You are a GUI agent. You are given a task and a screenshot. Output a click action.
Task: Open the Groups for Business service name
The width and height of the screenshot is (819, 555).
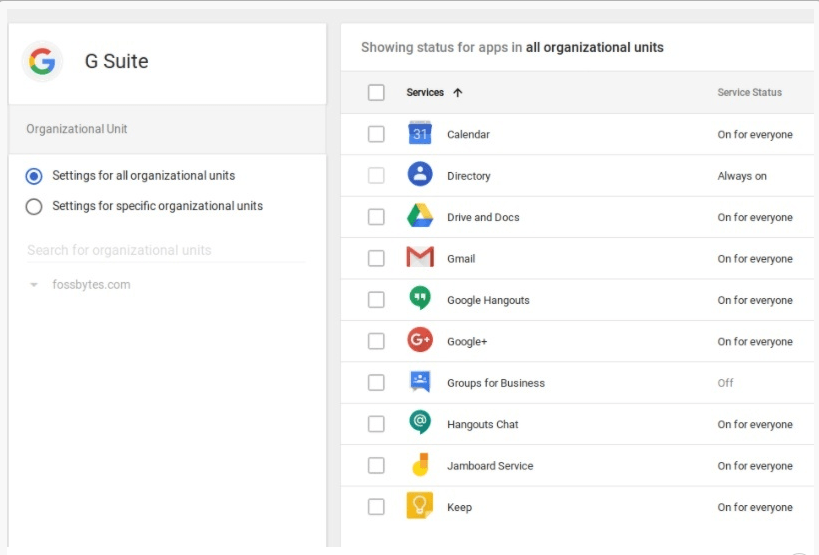pos(496,383)
